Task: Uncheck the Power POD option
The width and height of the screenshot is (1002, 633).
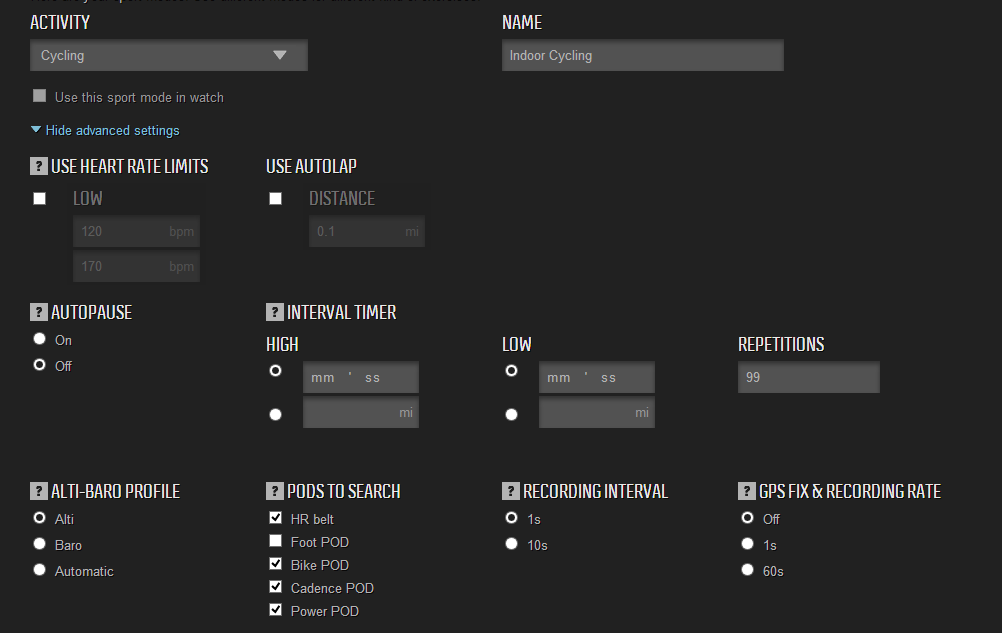Action: [275, 609]
